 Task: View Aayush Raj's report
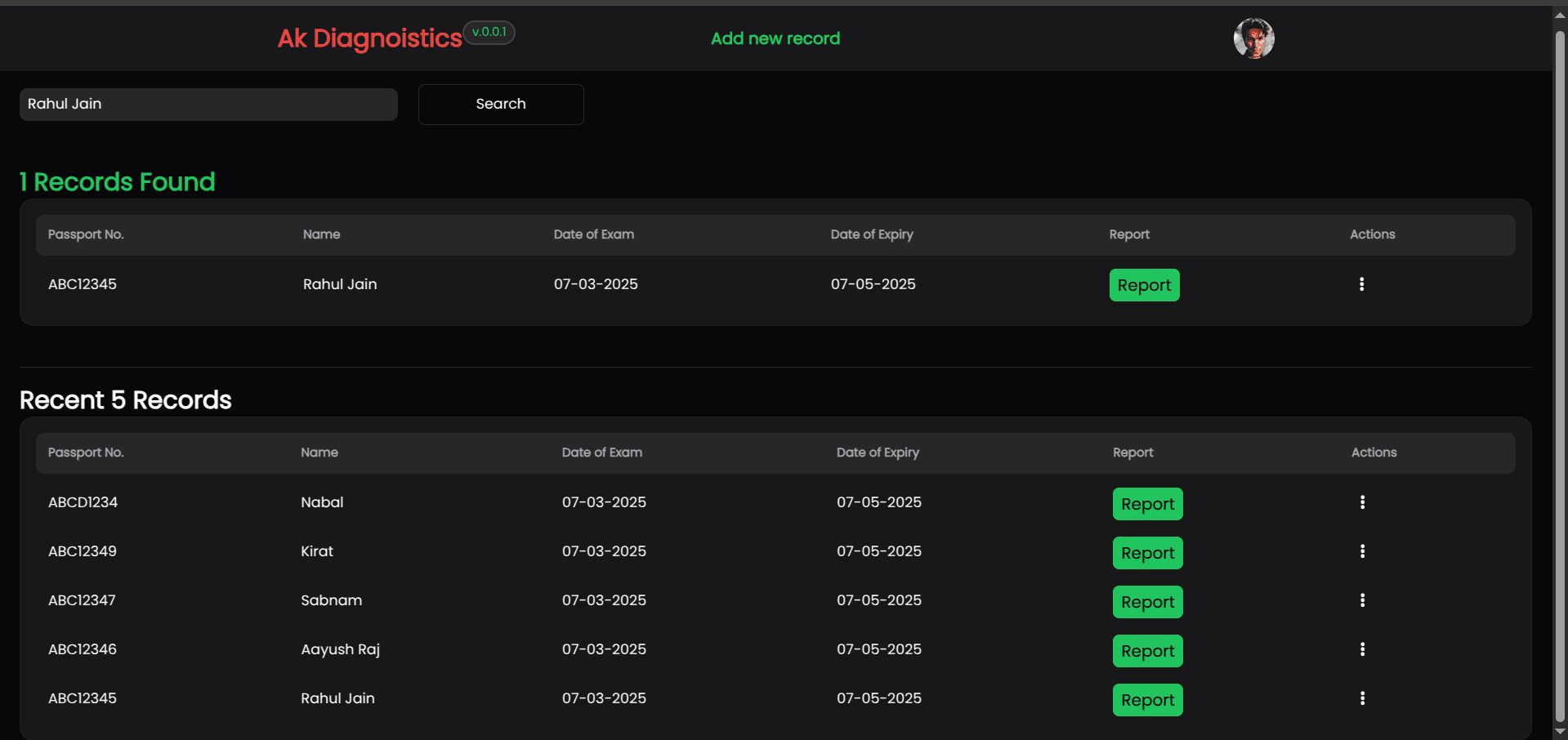[x=1147, y=651]
